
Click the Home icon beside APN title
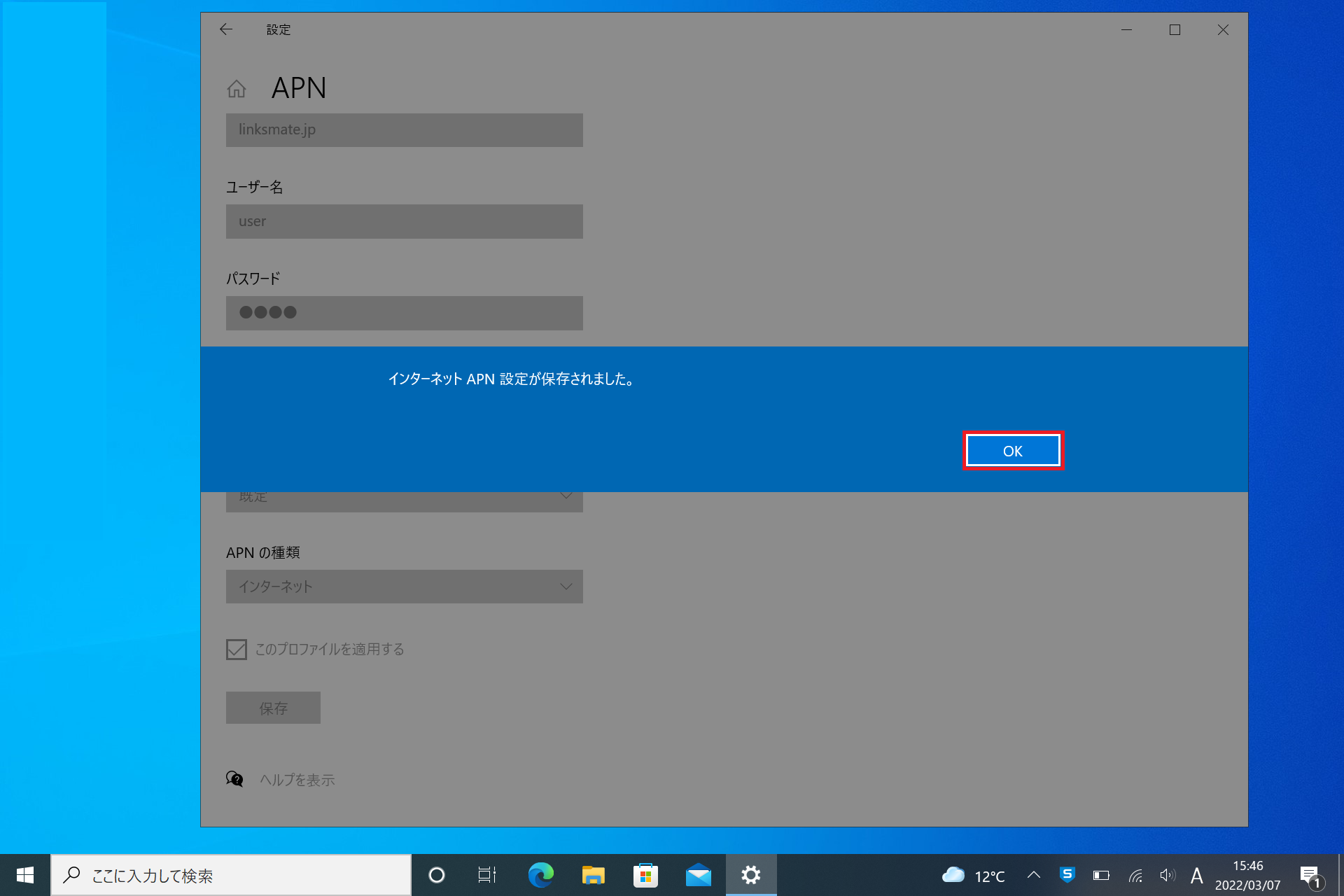pos(237,89)
